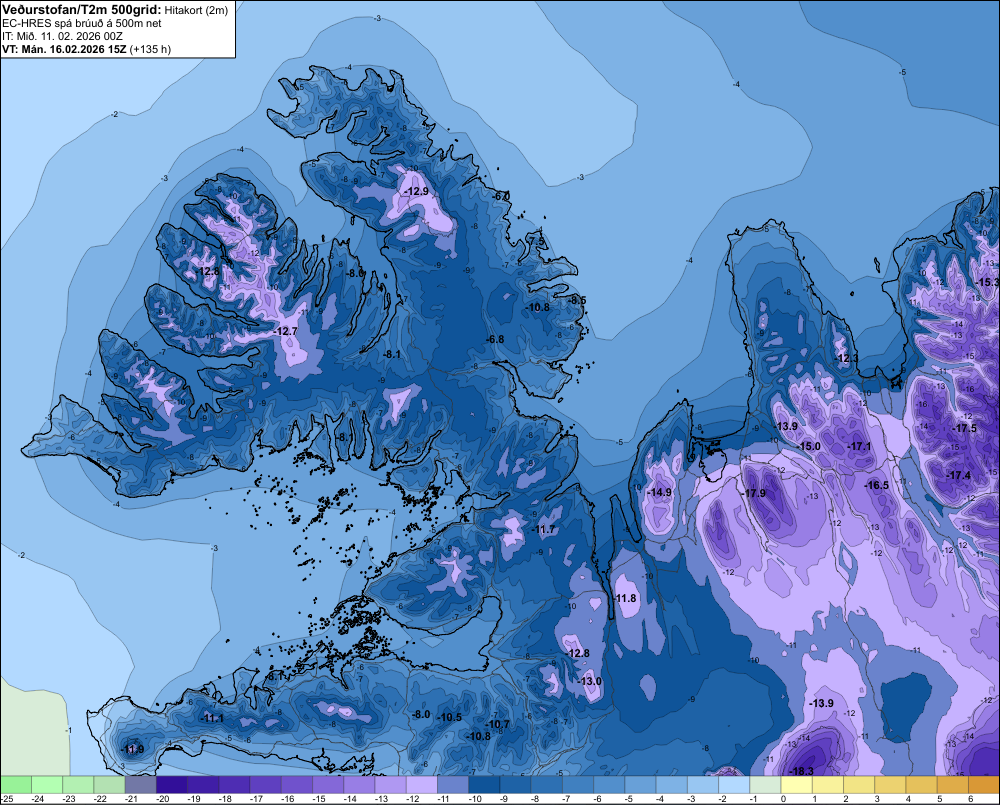Click the -14.9 temperature value
Image resolution: width=1000 pixels, height=805 pixels.
[659, 492]
